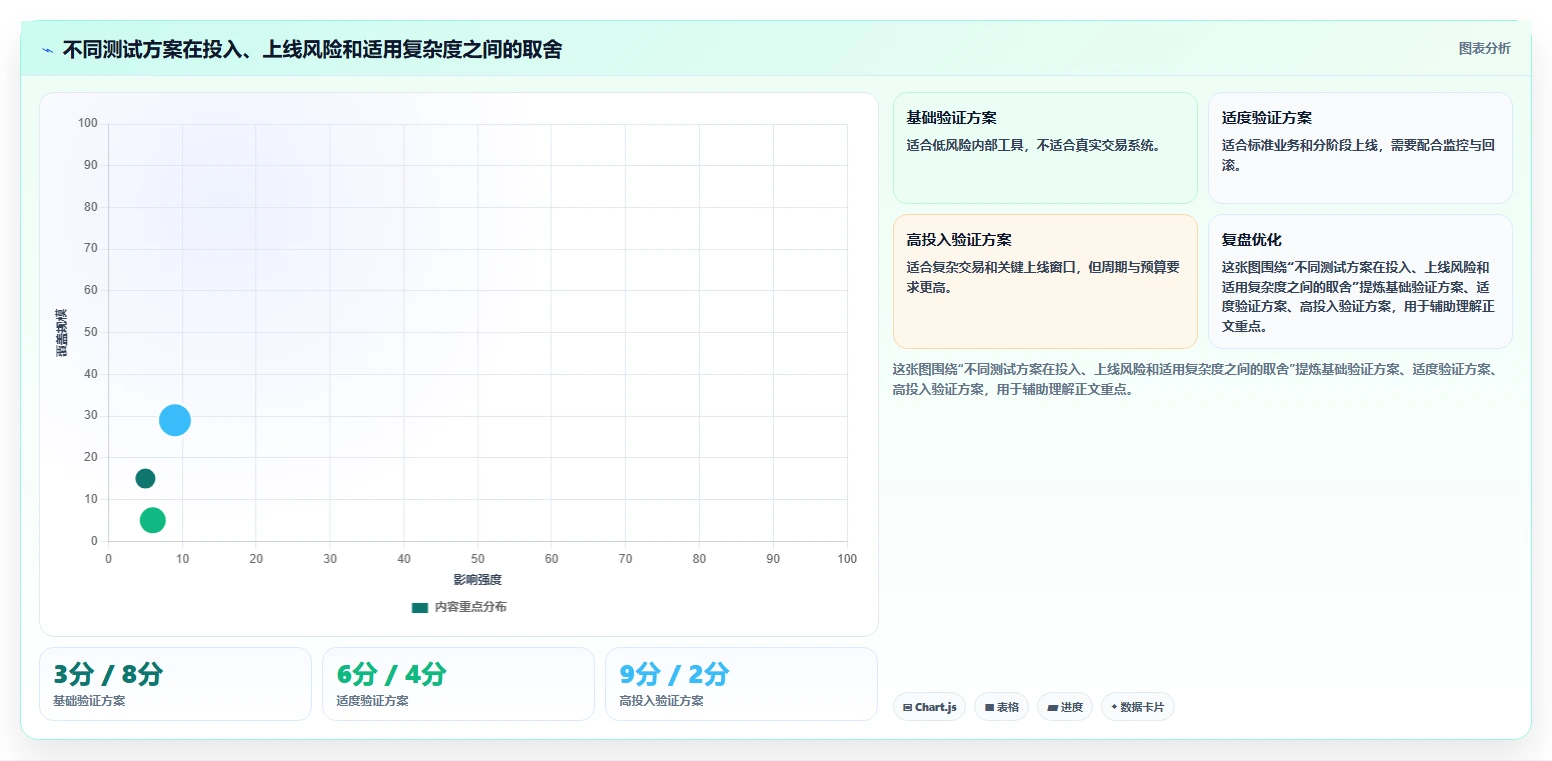Click the 50 tick on the x-axis
The height and width of the screenshot is (761, 1552).
tap(477, 559)
